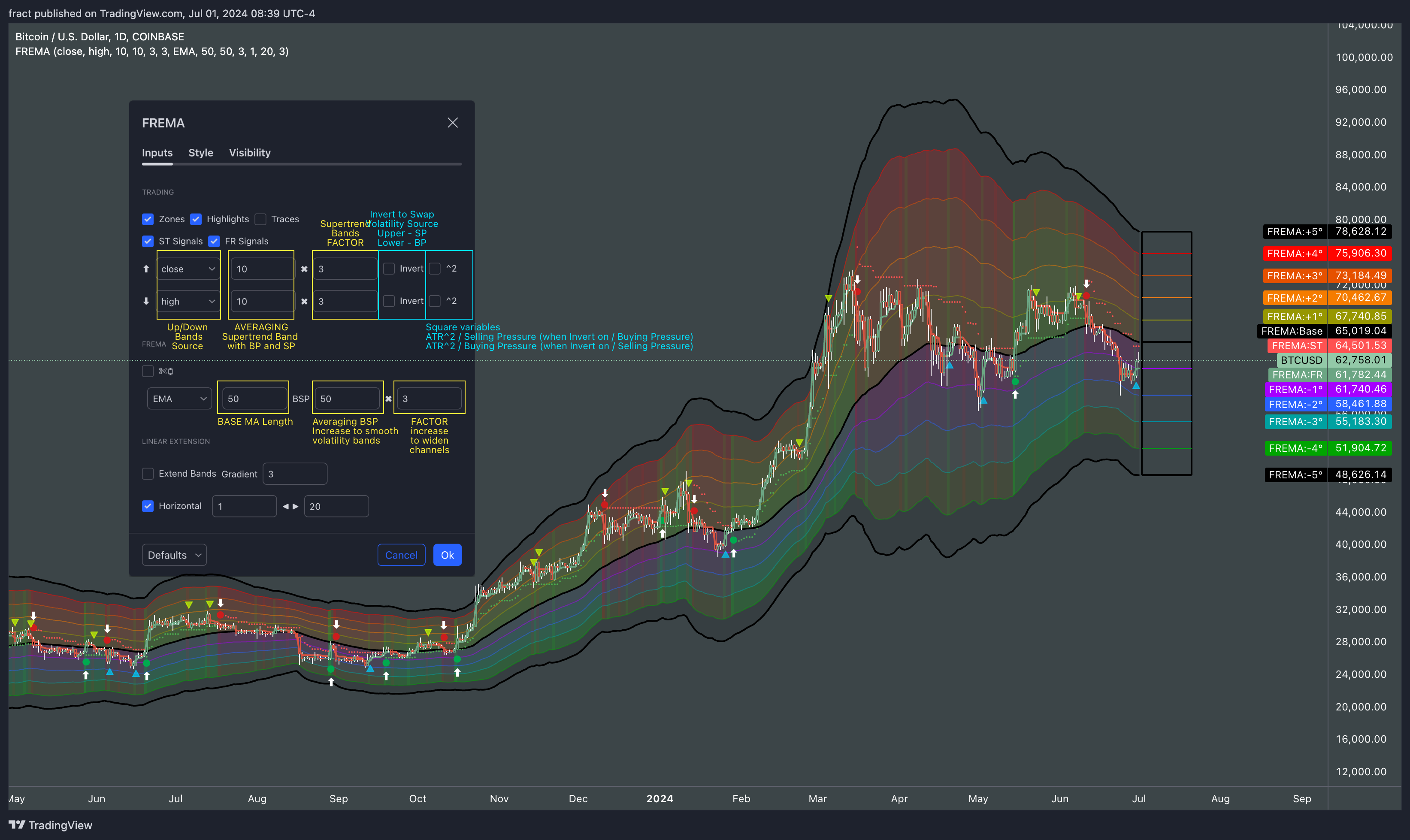Image resolution: width=1410 pixels, height=840 pixels.
Task: Click the indicator legend FREMA parameters text
Action: [x=152, y=51]
